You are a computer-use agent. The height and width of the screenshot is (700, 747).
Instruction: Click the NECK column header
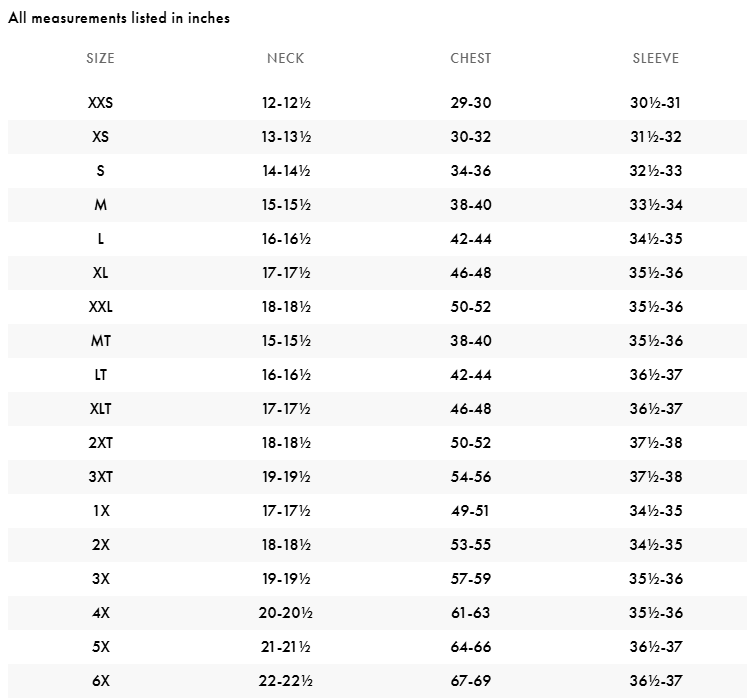tap(285, 58)
